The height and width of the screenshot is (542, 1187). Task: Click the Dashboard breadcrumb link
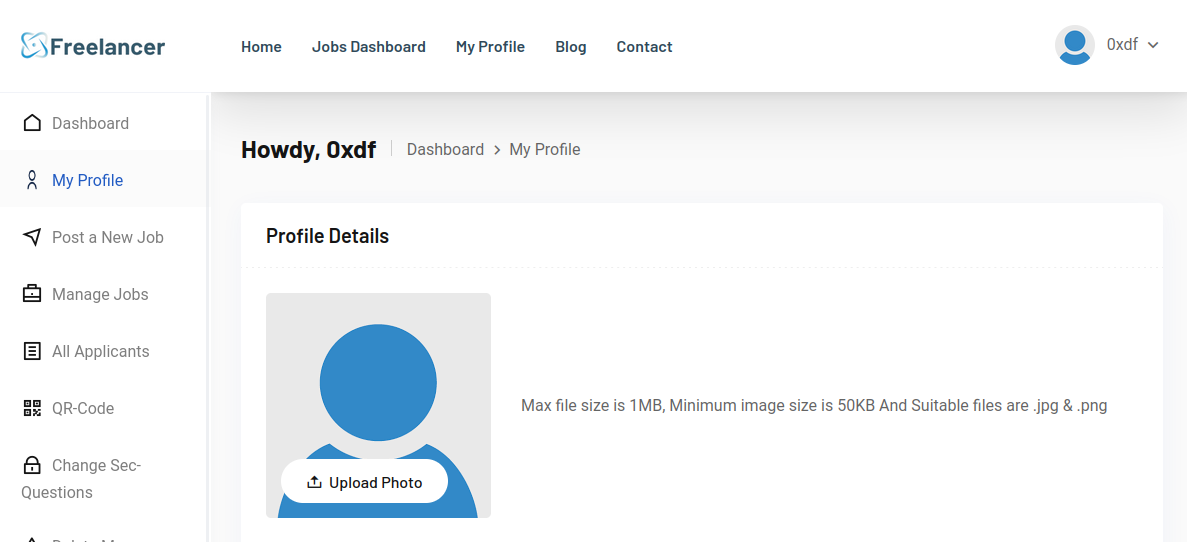click(445, 149)
